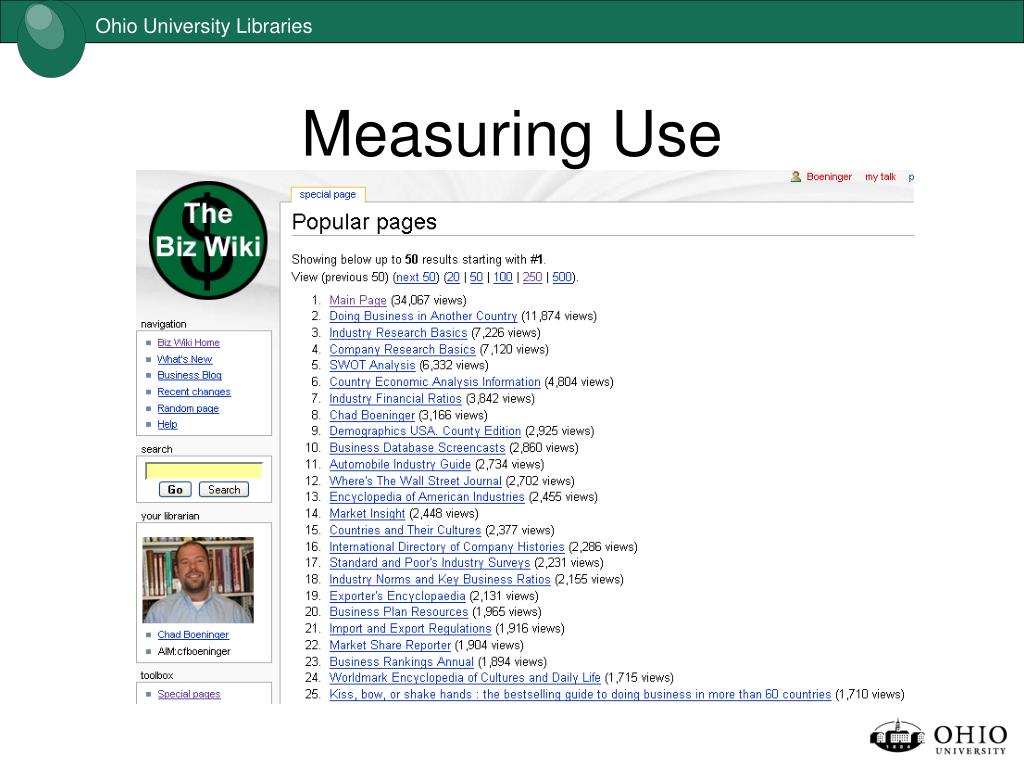This screenshot has width=1024, height=768.
Task: Open Market Share Reporter page
Action: click(390, 645)
